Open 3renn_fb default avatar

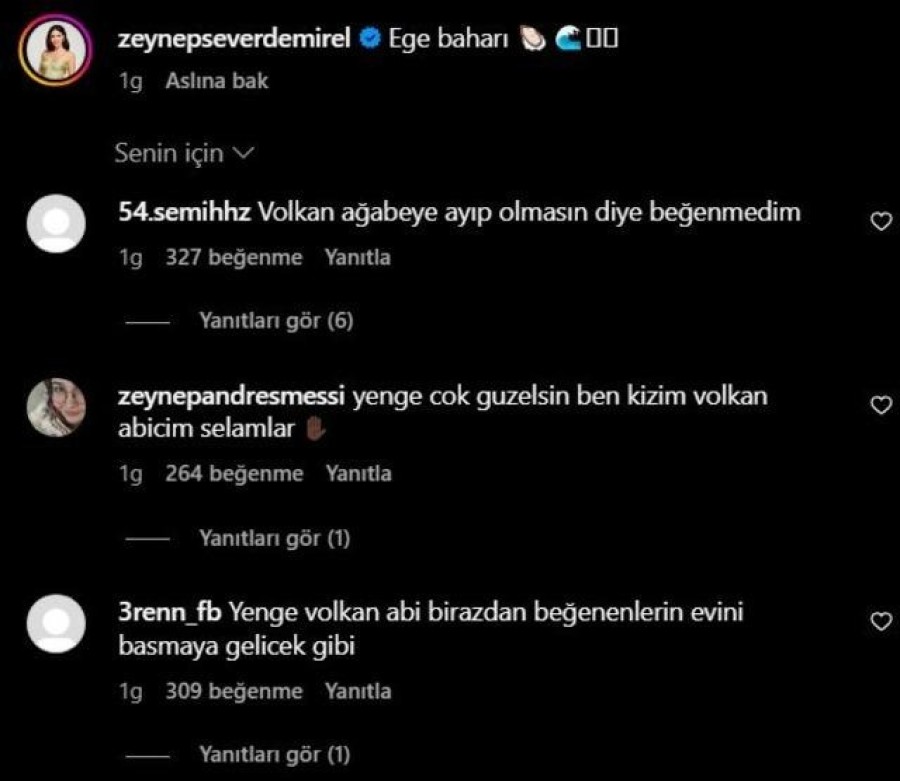click(56, 623)
